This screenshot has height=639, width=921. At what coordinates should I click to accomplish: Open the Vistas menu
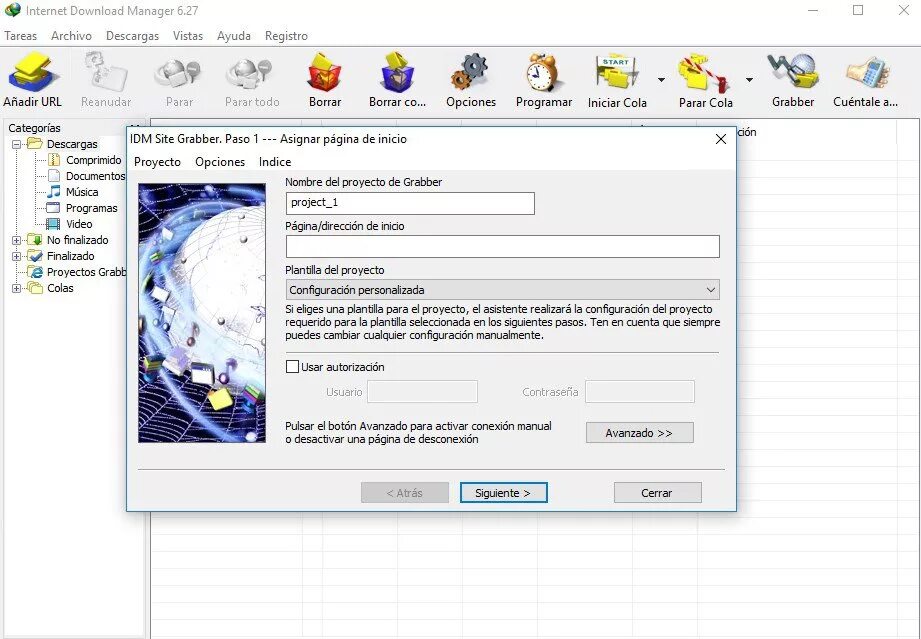pyautogui.click(x=188, y=36)
